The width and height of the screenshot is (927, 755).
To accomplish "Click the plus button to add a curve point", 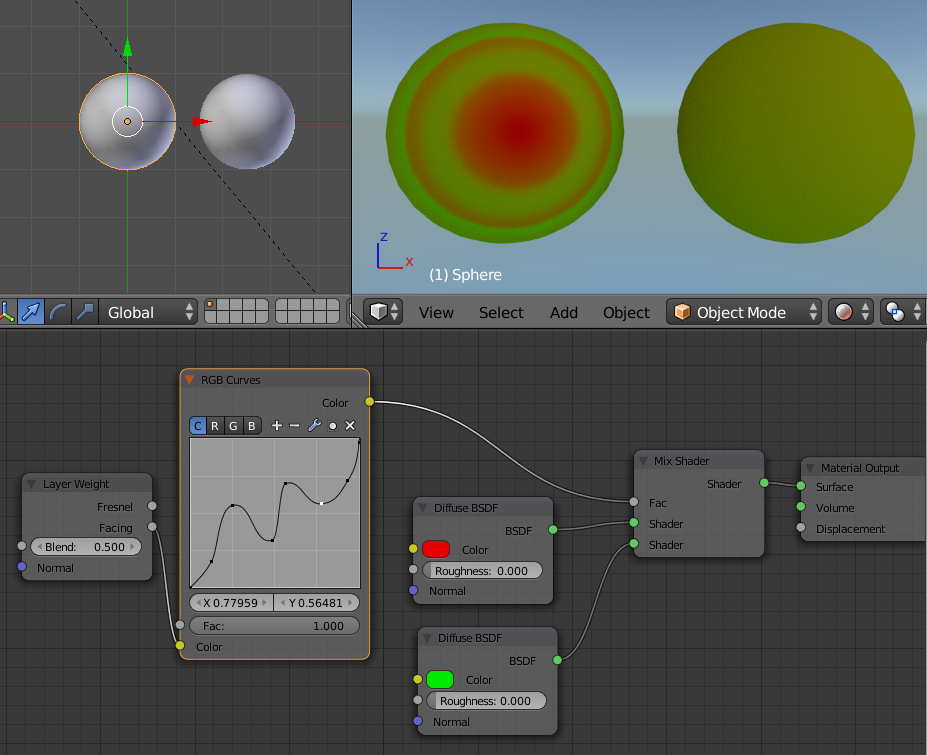I will (x=276, y=425).
